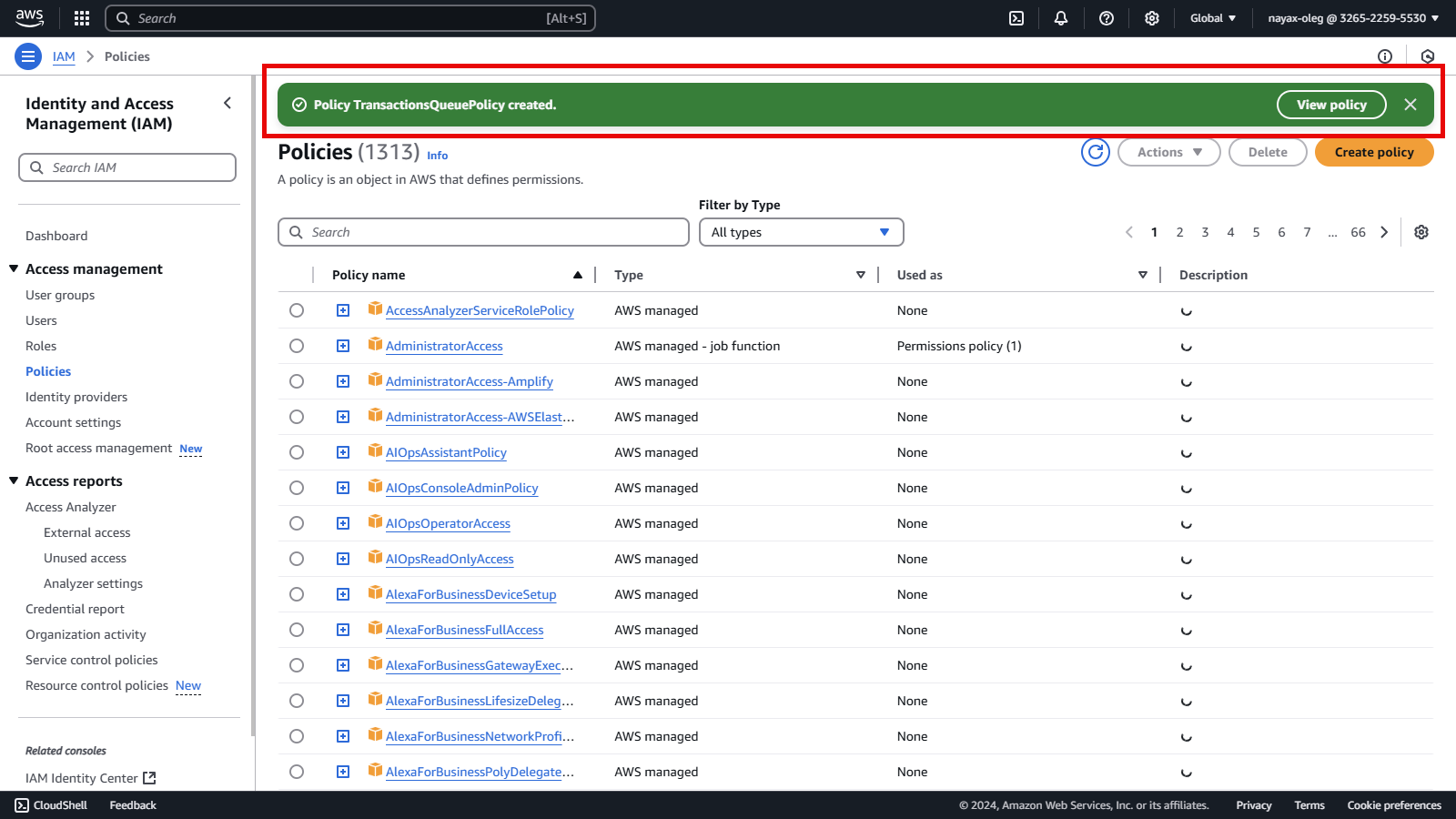Select AIOpsAssistantPolicy radio button
The height and width of the screenshot is (819, 1456).
point(297,452)
